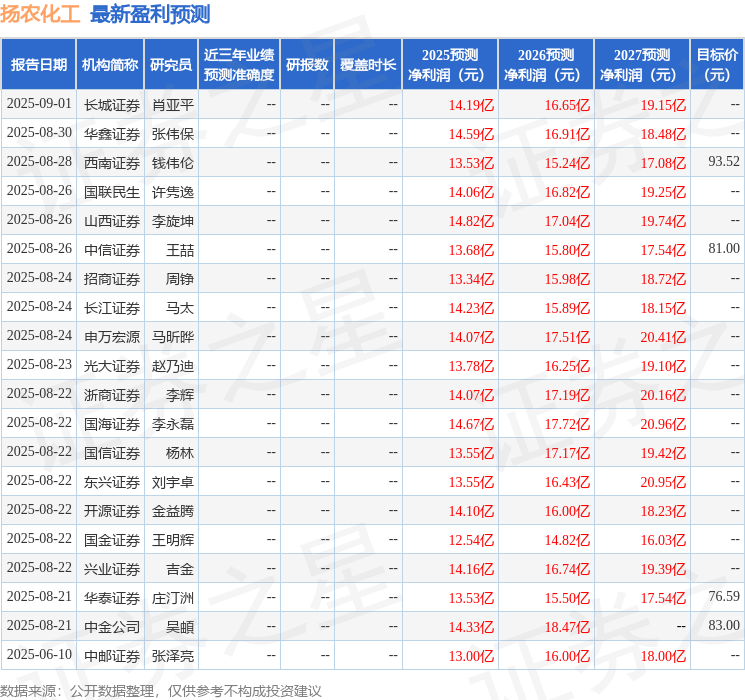The image size is (745, 700).
Task: Click analyst name 赵乃迪
Action: [173, 366]
